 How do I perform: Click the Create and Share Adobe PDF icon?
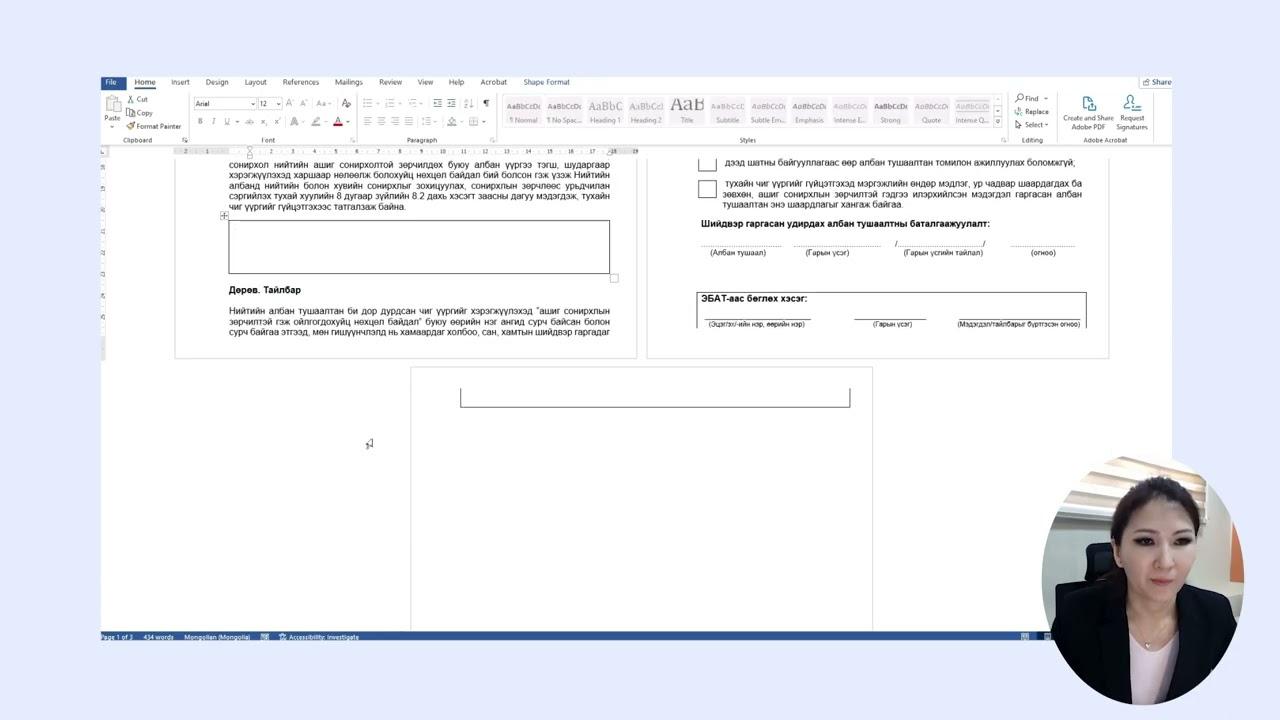(x=1088, y=104)
